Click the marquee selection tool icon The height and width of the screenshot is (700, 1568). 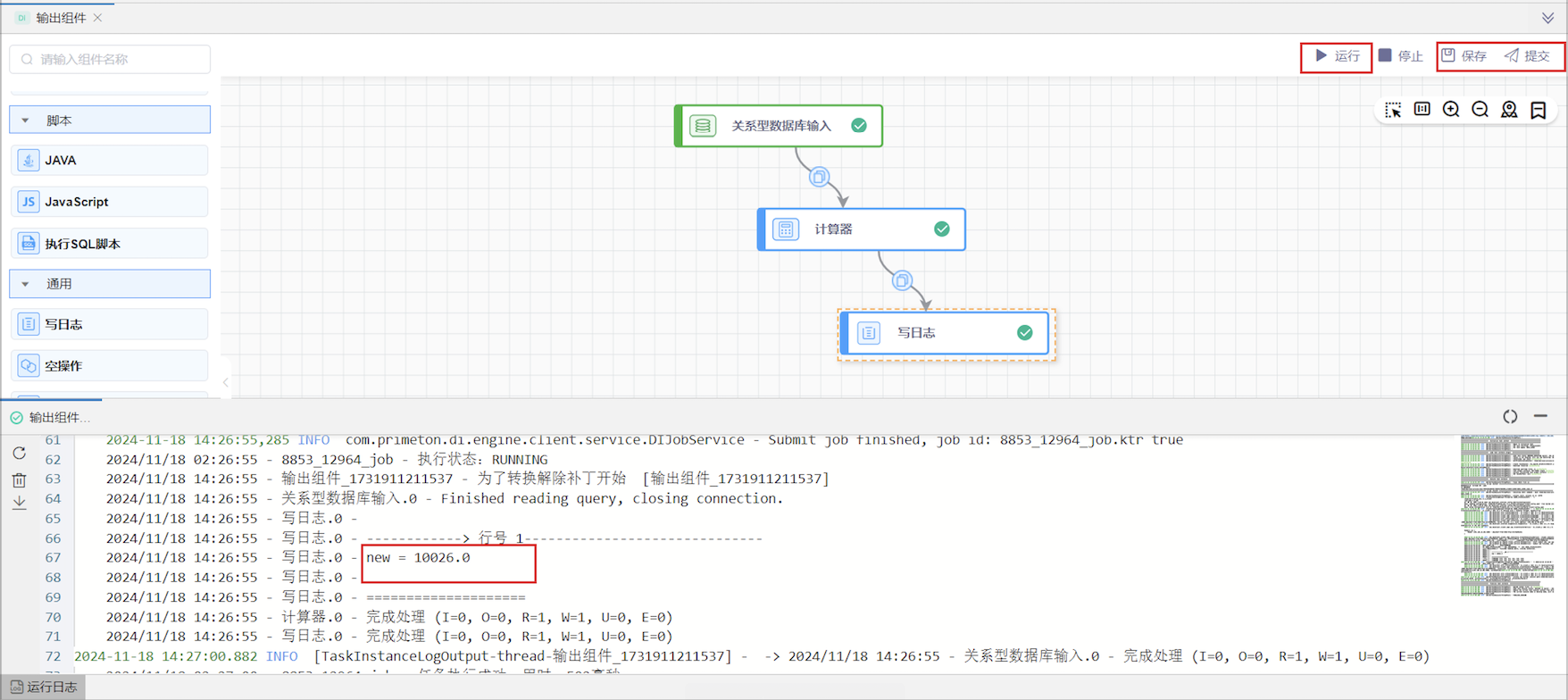click(x=1393, y=110)
